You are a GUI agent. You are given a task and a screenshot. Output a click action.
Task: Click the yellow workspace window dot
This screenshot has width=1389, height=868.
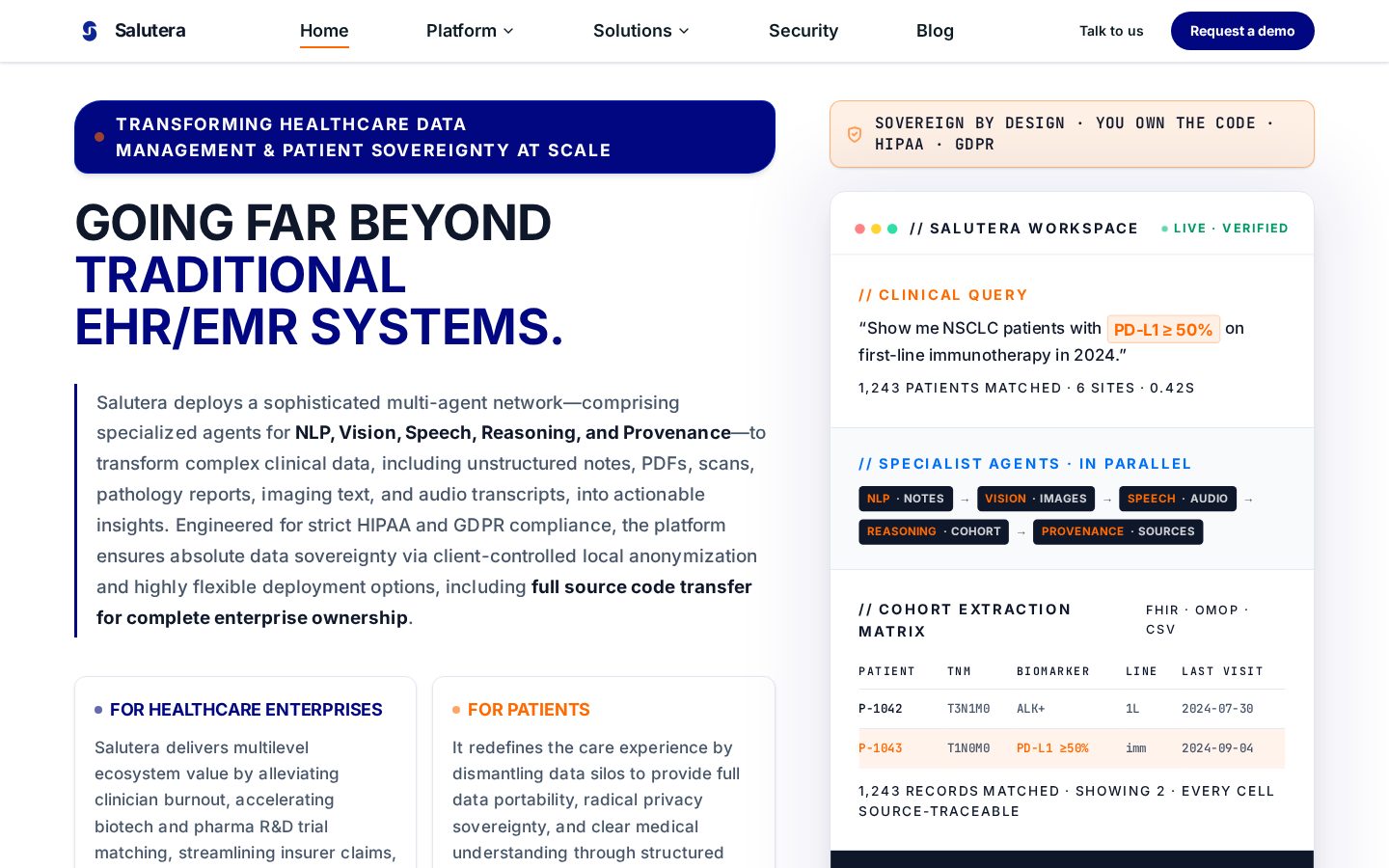(x=876, y=229)
